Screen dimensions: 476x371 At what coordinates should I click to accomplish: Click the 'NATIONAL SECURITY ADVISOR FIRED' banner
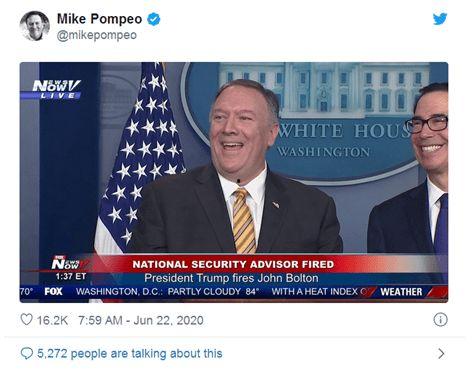pyautogui.click(x=233, y=264)
